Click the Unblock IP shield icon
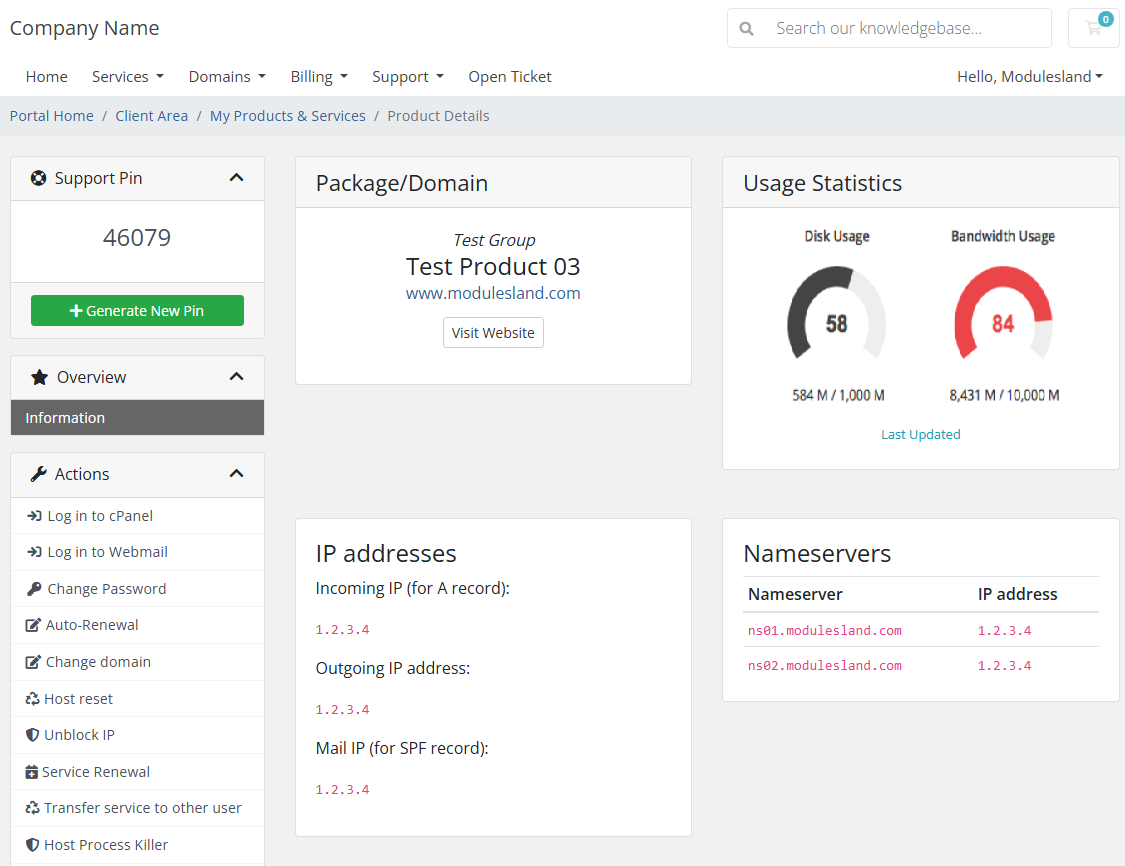The image size is (1125, 866). pos(32,735)
